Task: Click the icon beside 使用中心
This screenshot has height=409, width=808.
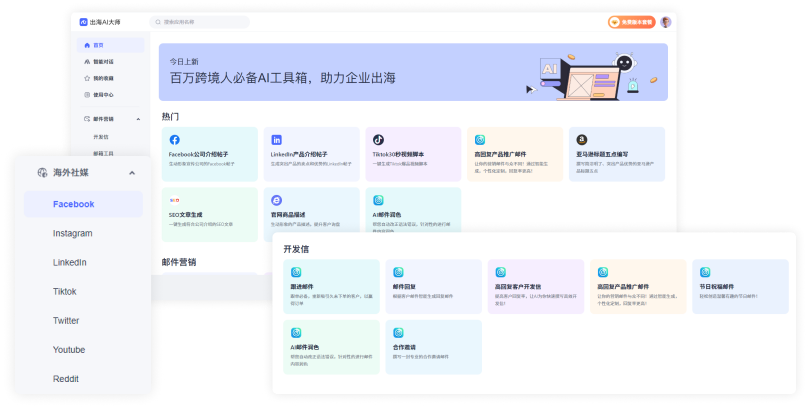Action: (x=87, y=95)
